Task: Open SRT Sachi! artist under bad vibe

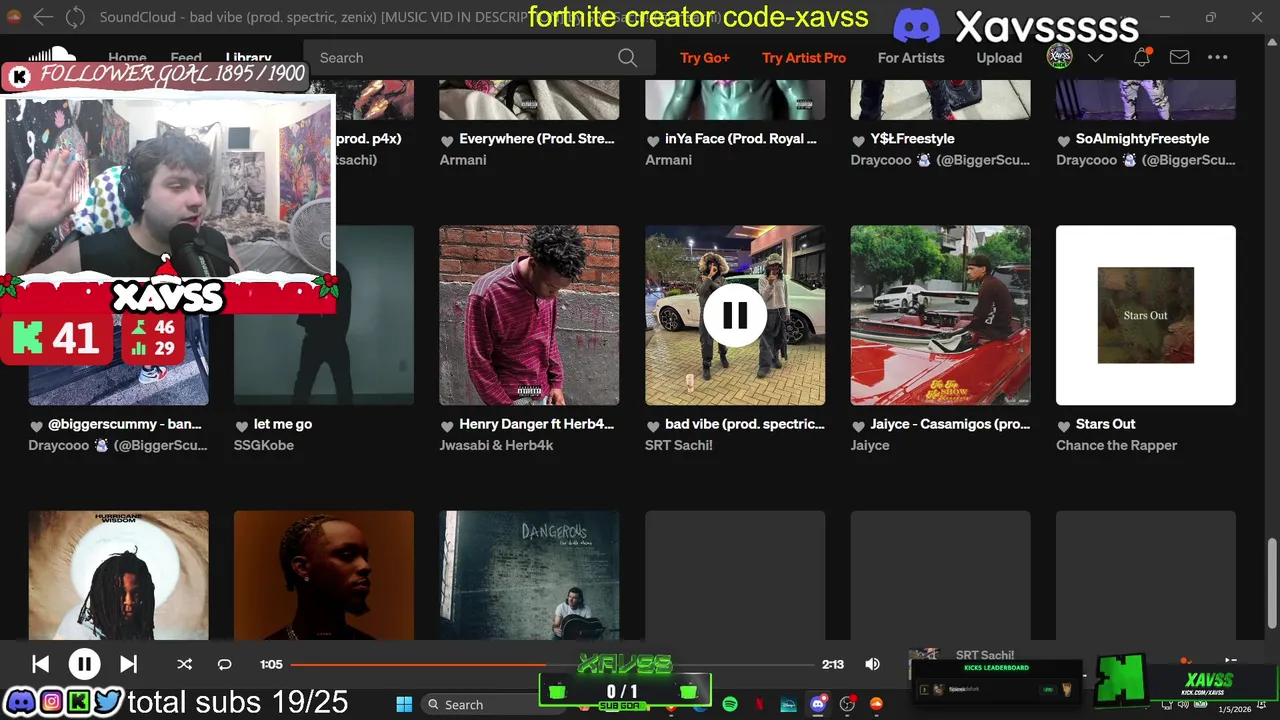Action: click(679, 445)
